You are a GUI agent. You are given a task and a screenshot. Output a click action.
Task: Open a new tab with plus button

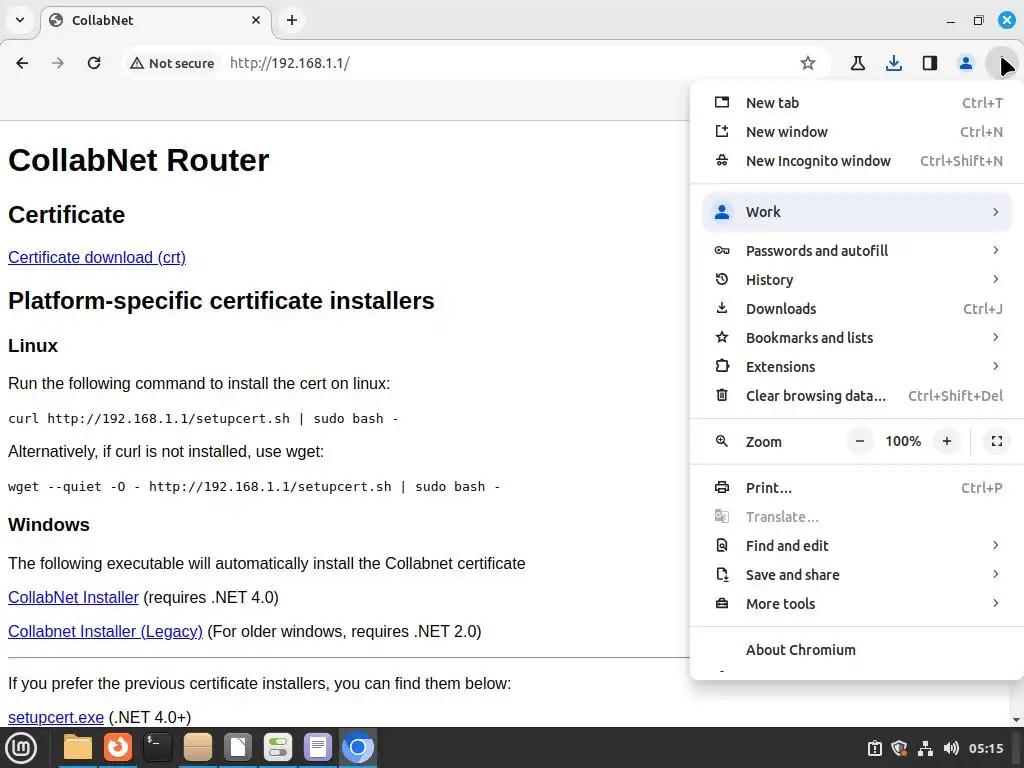tap(292, 20)
